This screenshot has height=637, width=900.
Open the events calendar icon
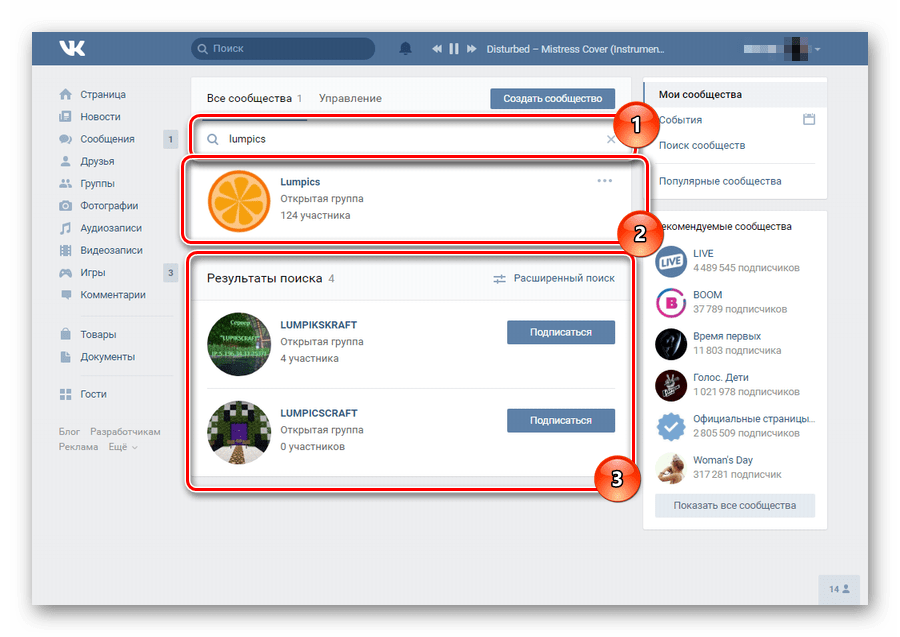click(x=809, y=120)
